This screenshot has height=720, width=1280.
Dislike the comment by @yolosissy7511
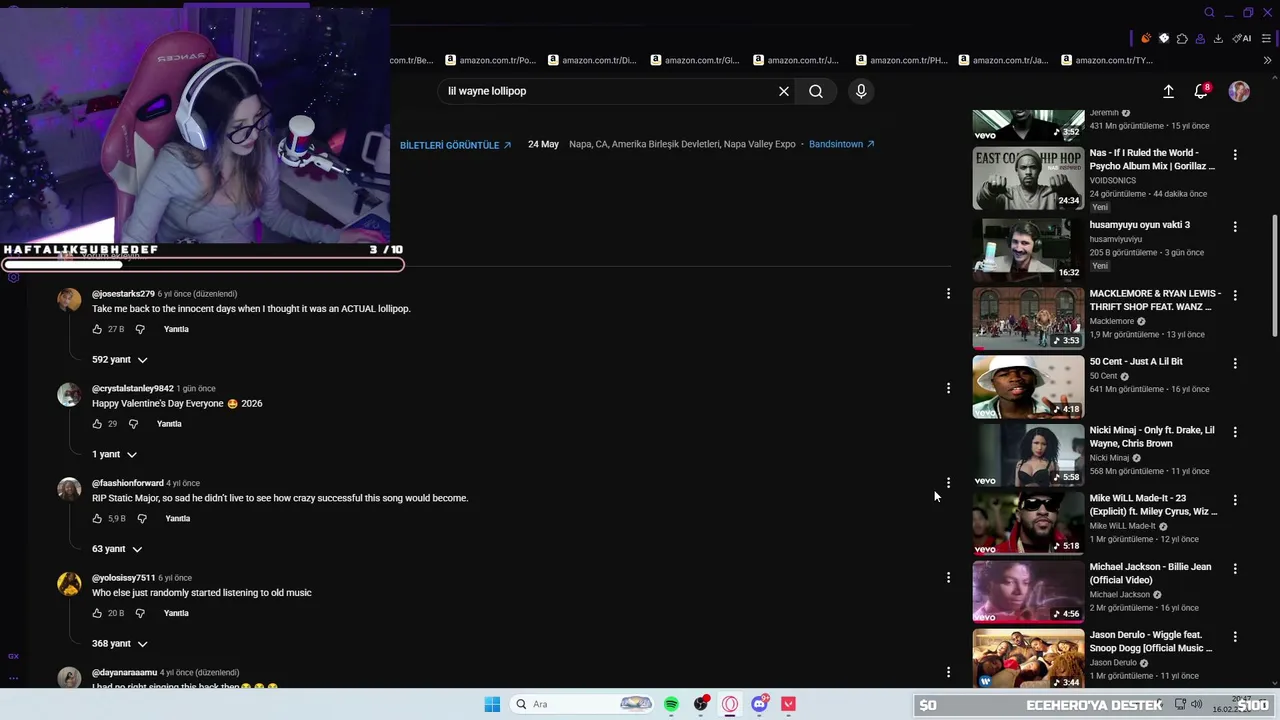point(140,613)
